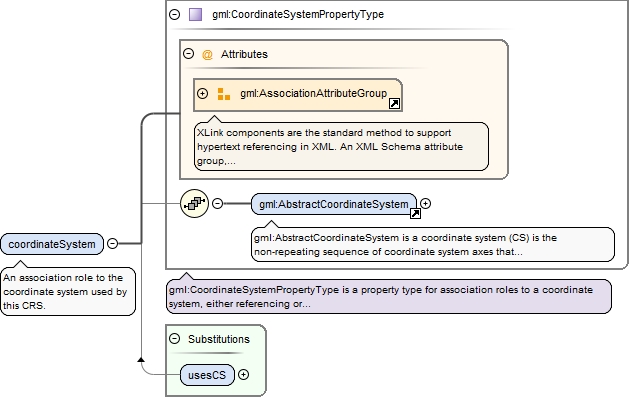Screen dimensions: 630x398
Task: Collapse the gml:CoordinateSystemPropertyType box
Action: [x=174, y=14]
